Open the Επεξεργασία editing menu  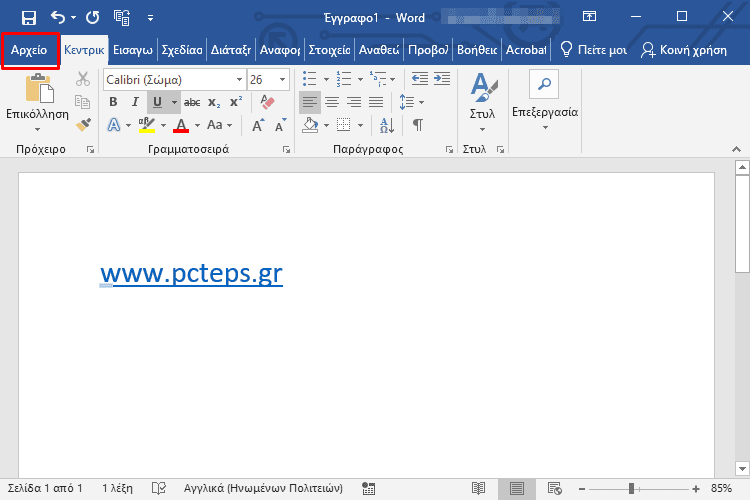coord(545,101)
